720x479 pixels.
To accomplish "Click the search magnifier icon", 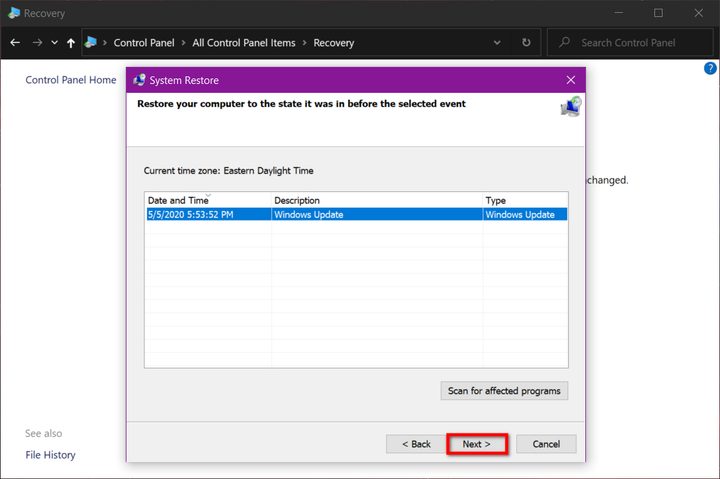I will coord(564,42).
